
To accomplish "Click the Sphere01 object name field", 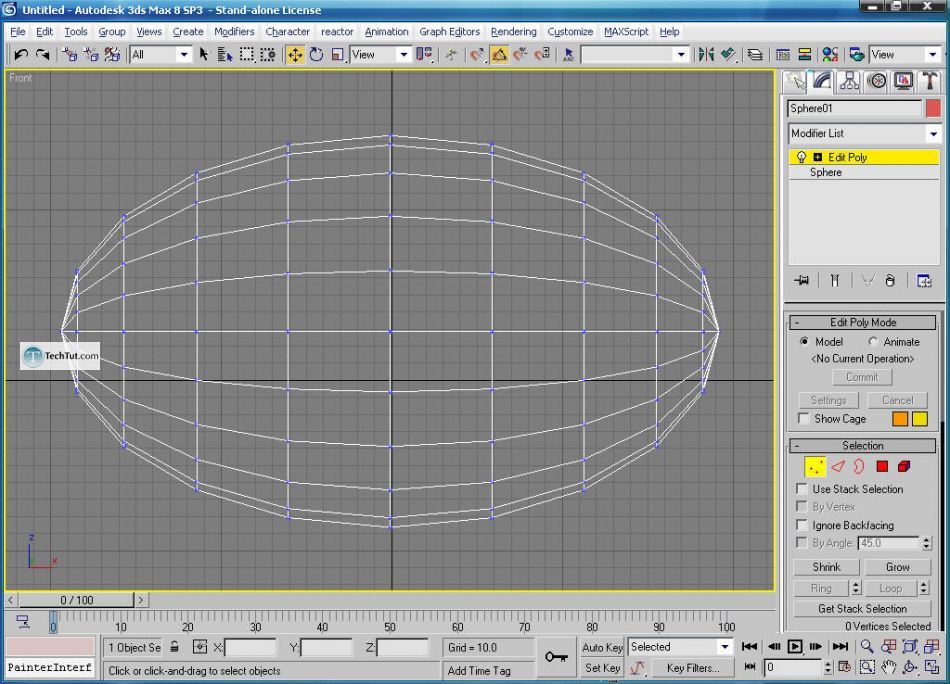I will [855, 108].
